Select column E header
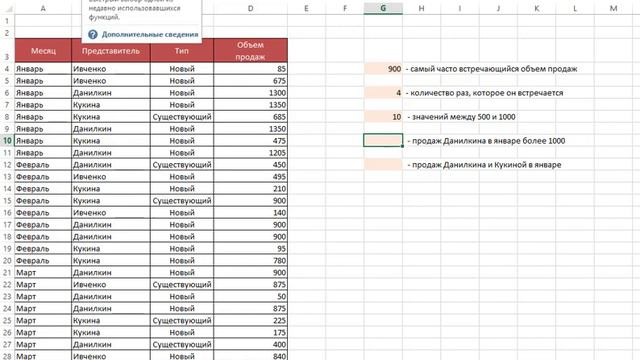This screenshot has height=360, width=640. tap(306, 8)
